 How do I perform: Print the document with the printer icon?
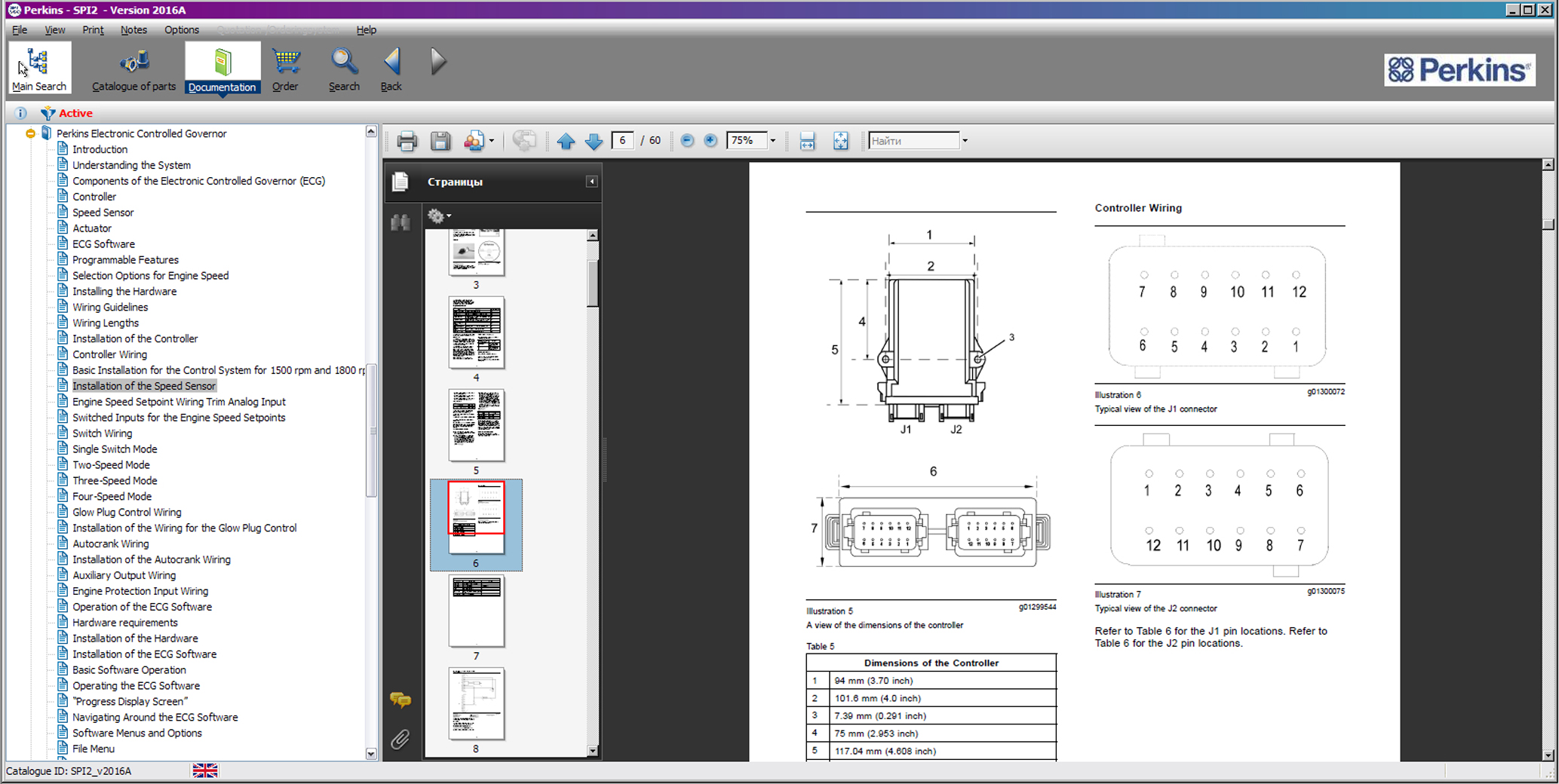(x=407, y=141)
